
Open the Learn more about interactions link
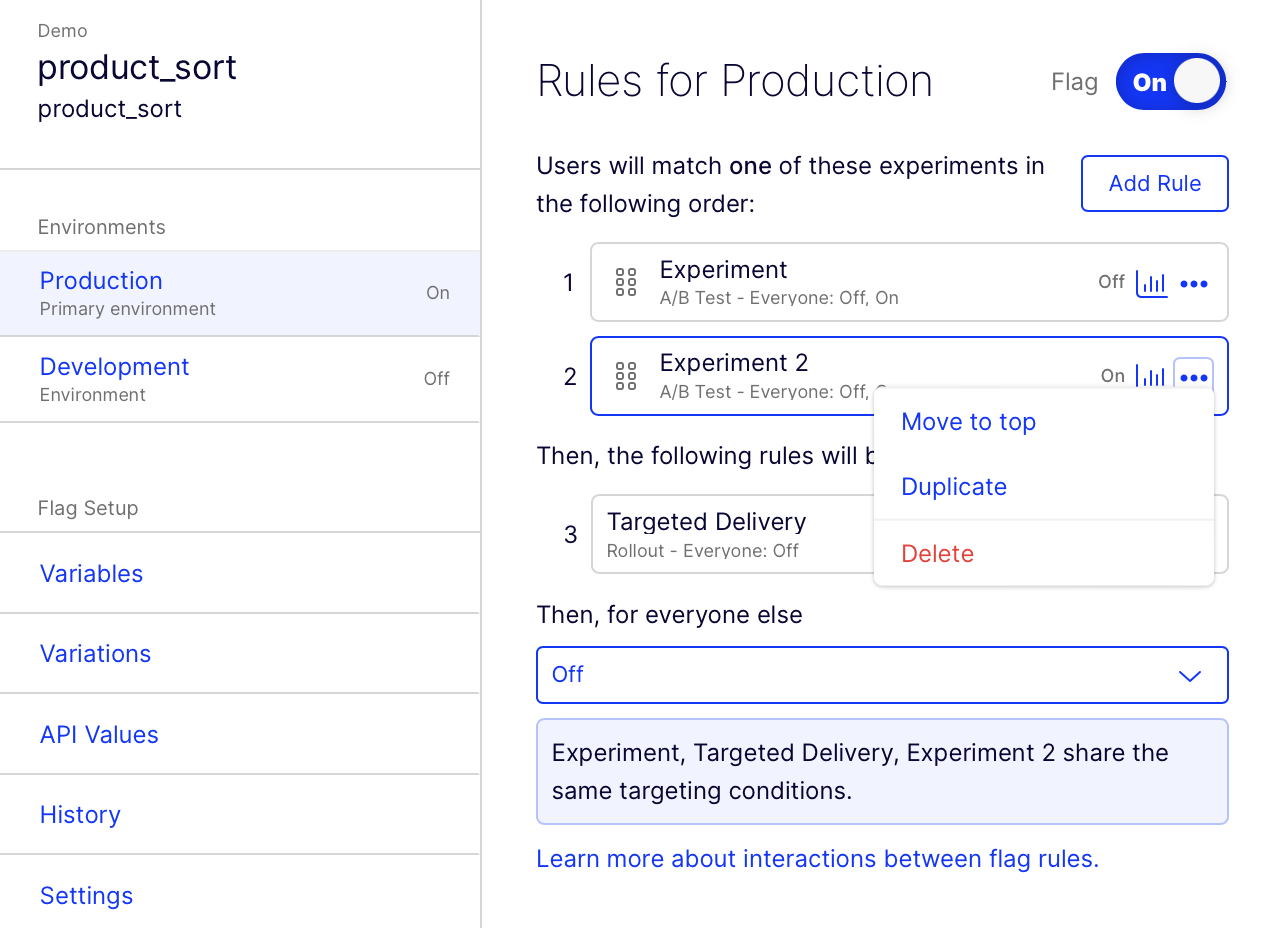point(817,859)
